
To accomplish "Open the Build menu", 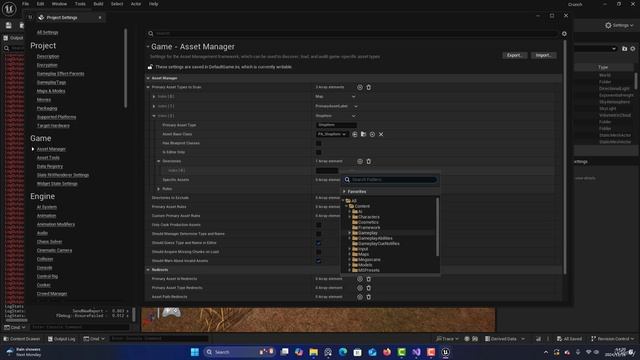I will [98, 4].
